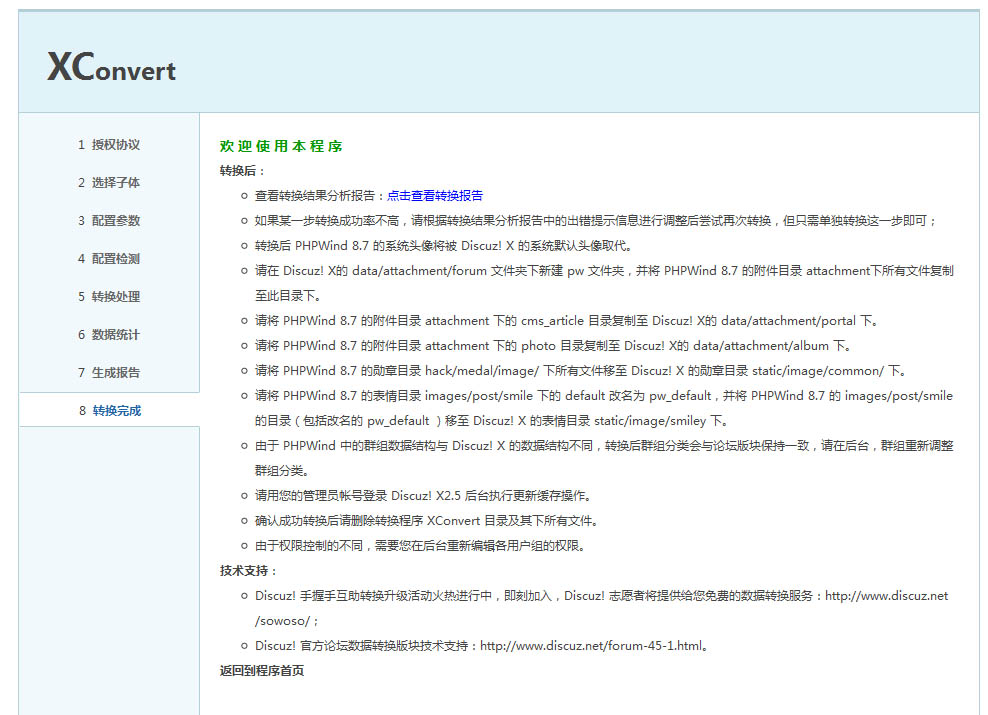988x715 pixels.
Task: Select step 2 选择子体 in sidebar
Action: [109, 183]
